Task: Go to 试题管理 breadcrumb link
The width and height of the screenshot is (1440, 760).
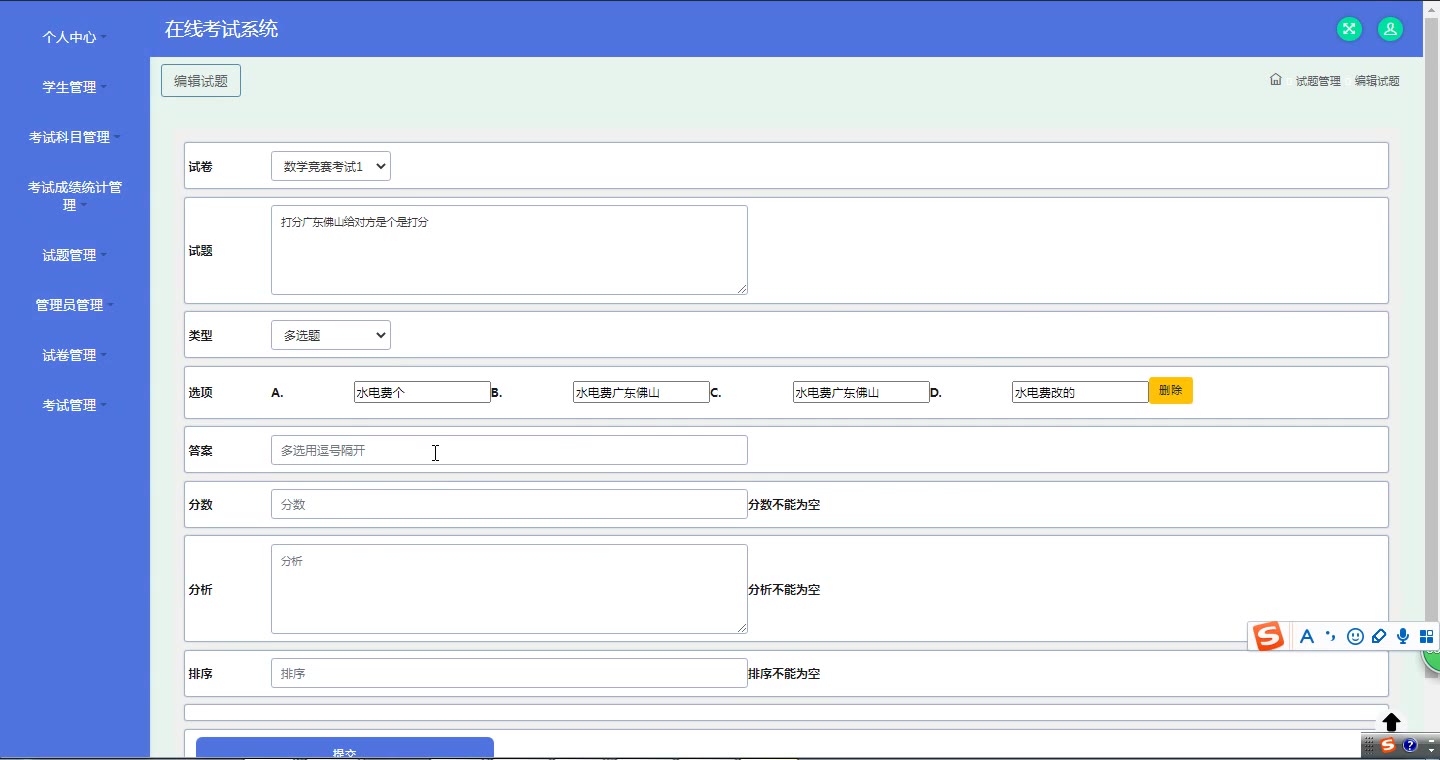Action: click(x=1318, y=81)
